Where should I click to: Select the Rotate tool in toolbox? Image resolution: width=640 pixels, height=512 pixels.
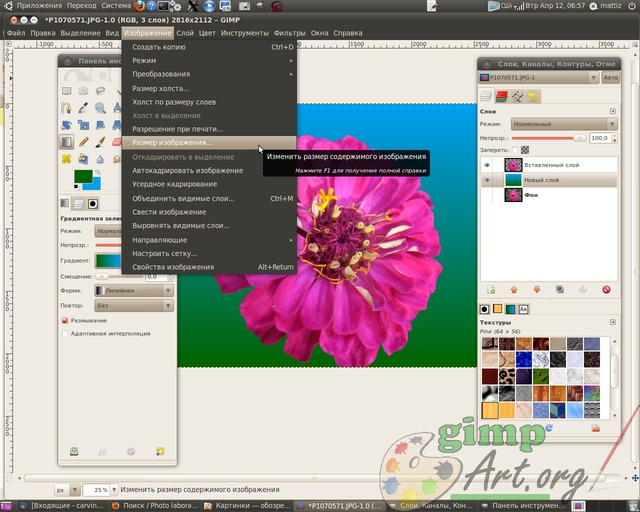[66, 125]
